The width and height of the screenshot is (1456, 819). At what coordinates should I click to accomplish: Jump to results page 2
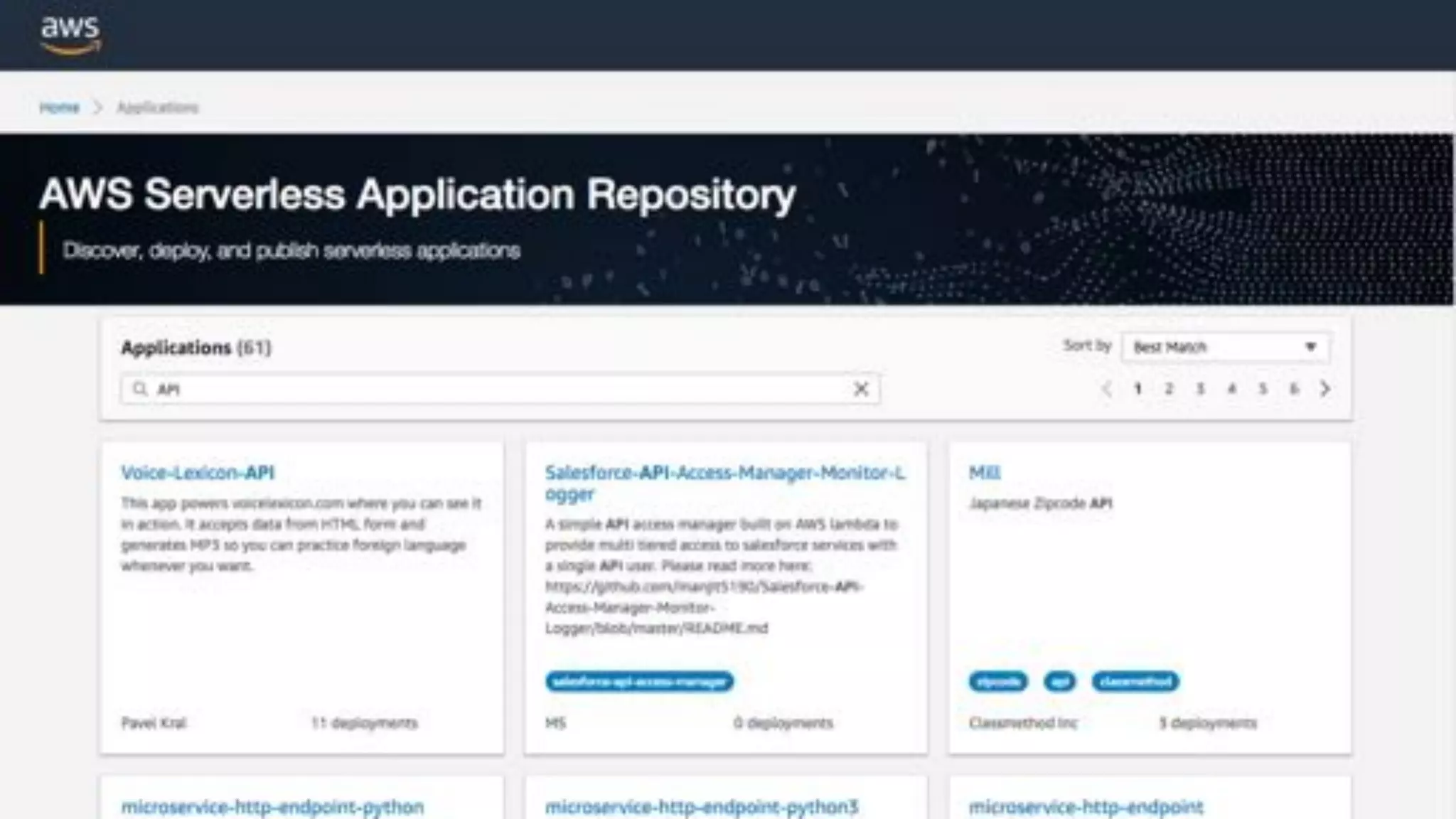pos(1169,389)
